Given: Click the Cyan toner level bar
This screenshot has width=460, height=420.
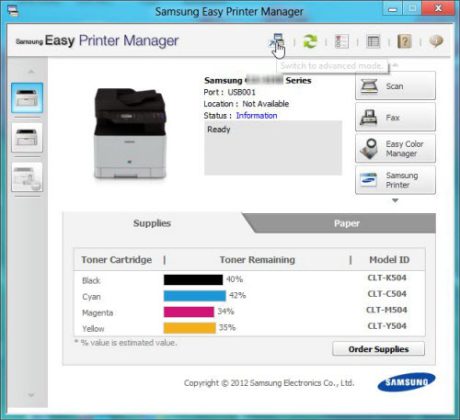Looking at the screenshot, I should (195, 296).
